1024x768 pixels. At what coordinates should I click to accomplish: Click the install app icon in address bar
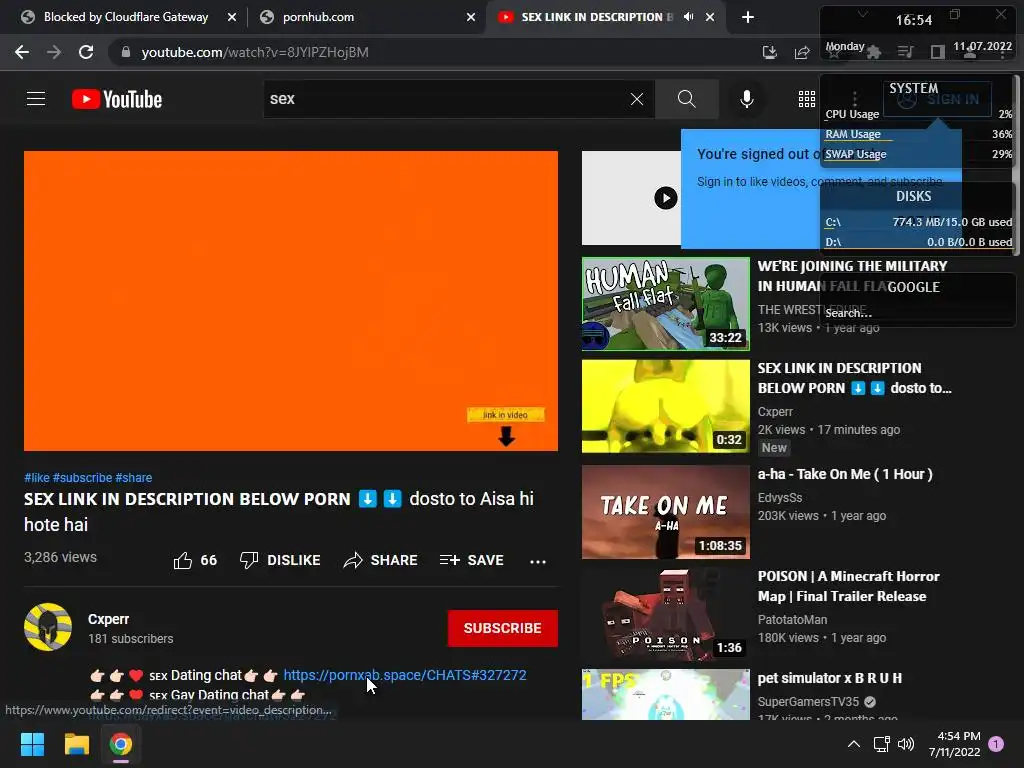[770, 52]
